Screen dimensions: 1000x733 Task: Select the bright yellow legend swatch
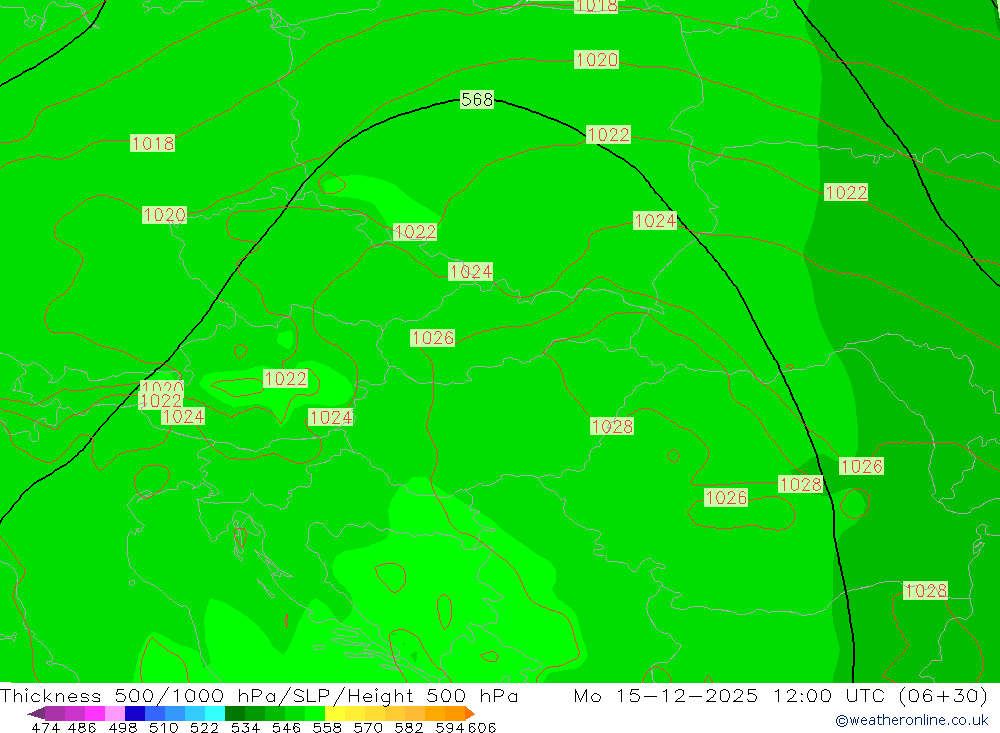click(x=335, y=713)
